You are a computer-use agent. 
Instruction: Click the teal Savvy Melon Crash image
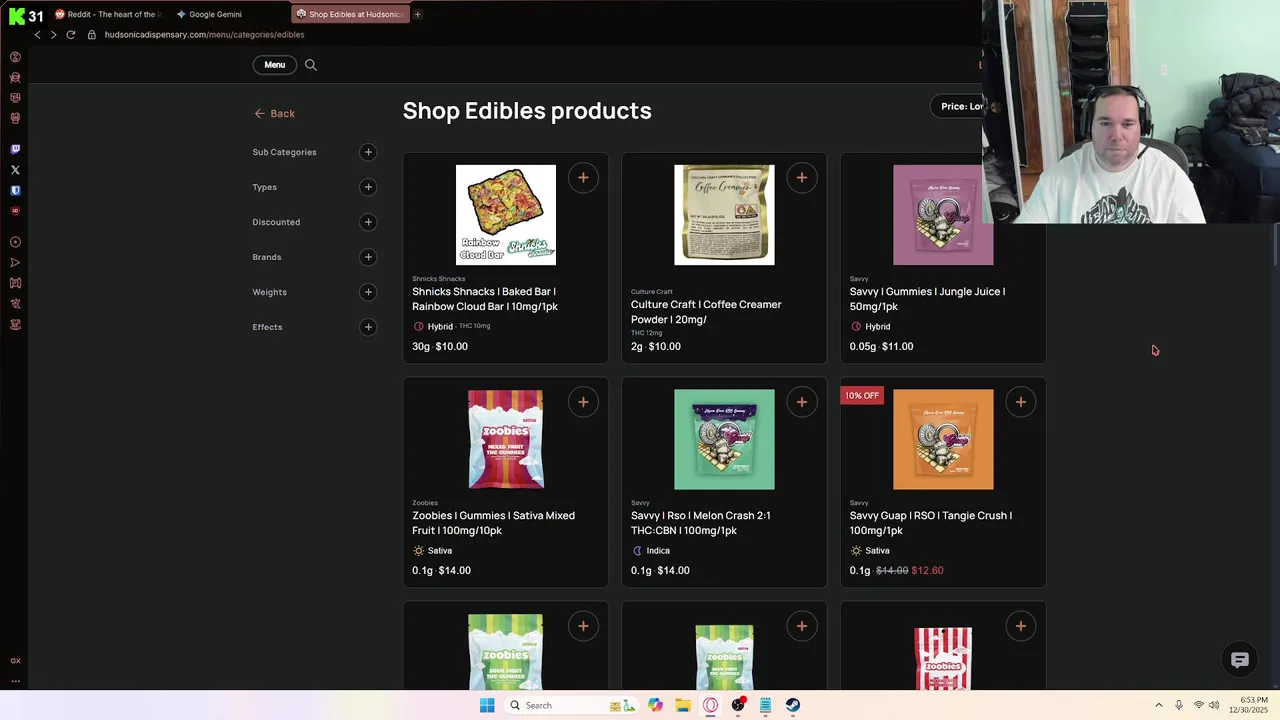click(x=724, y=439)
